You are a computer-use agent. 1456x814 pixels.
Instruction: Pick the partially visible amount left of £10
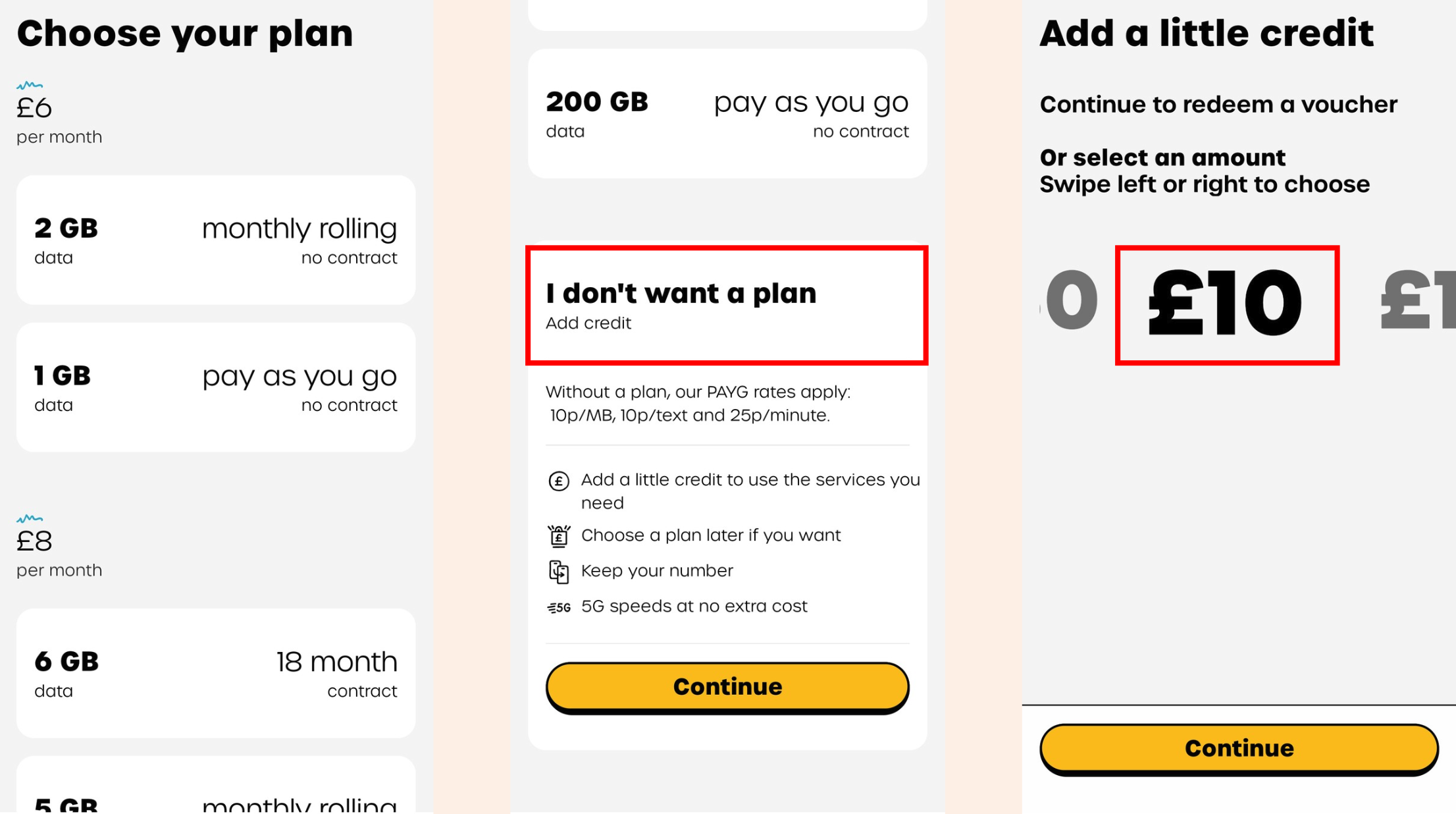[x=1070, y=301]
